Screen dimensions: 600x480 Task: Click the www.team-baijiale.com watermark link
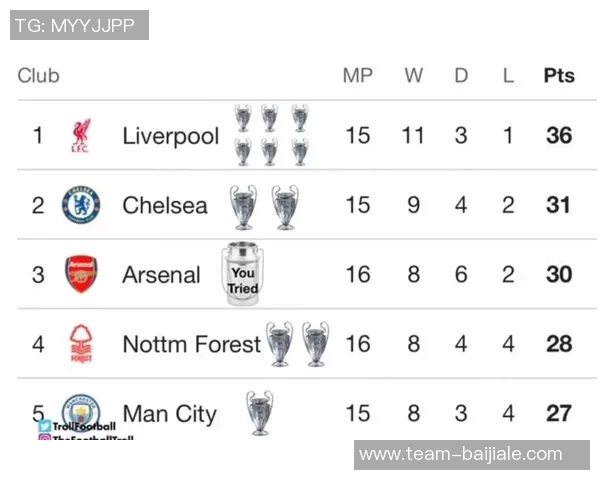461,454
